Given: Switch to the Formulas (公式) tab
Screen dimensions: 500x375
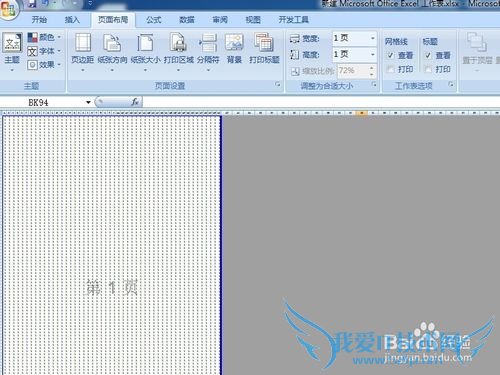Looking at the screenshot, I should [x=154, y=20].
